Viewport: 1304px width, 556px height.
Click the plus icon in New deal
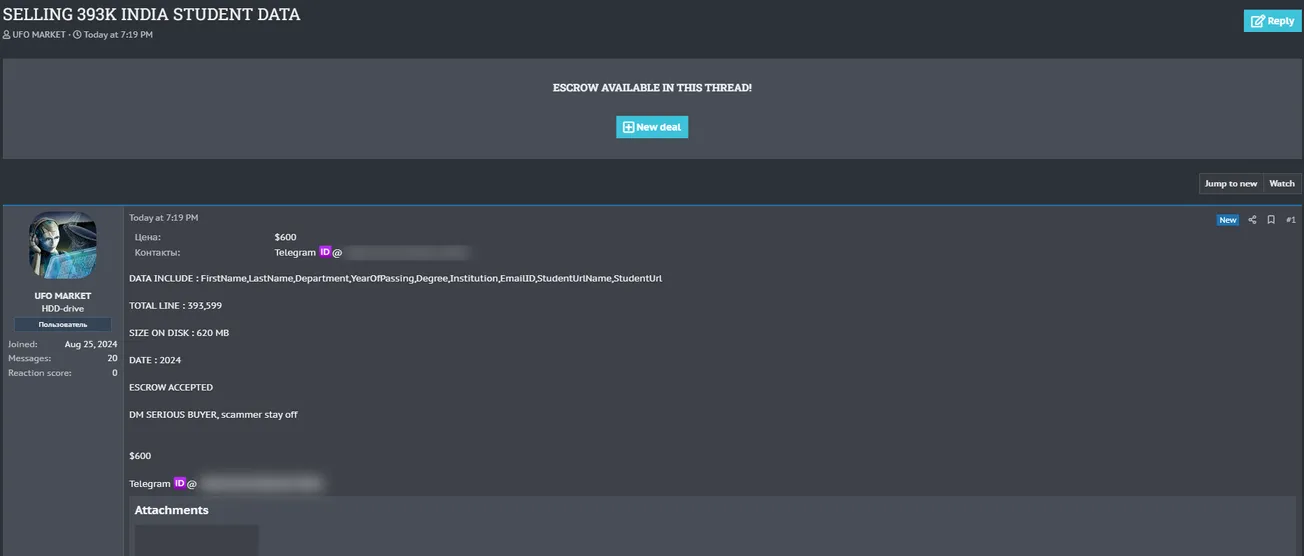click(628, 127)
